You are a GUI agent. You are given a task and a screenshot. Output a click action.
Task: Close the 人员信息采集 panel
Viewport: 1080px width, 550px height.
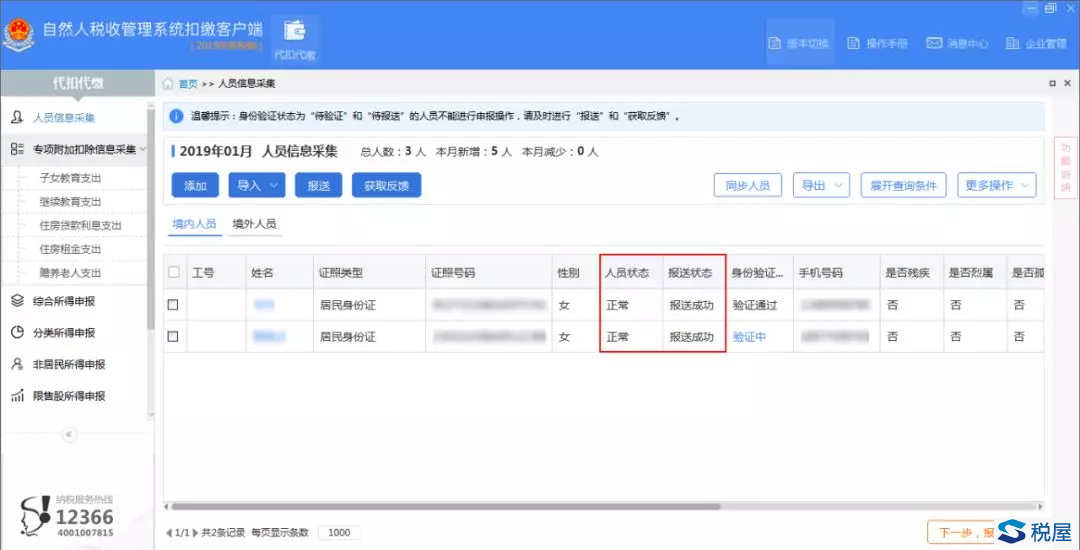tap(1070, 83)
